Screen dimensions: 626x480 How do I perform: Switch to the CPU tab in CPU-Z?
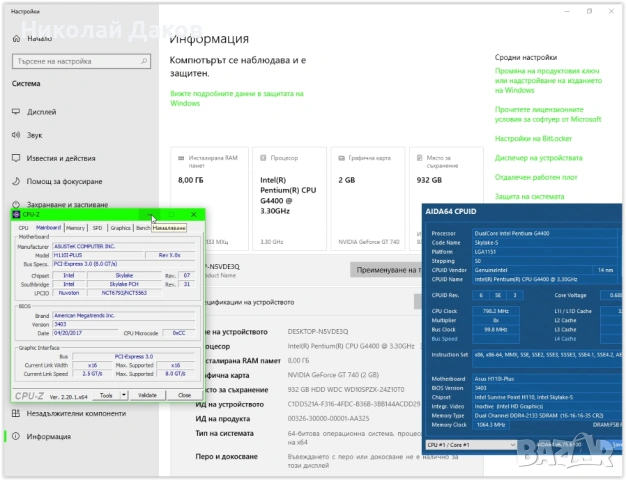coord(23,228)
